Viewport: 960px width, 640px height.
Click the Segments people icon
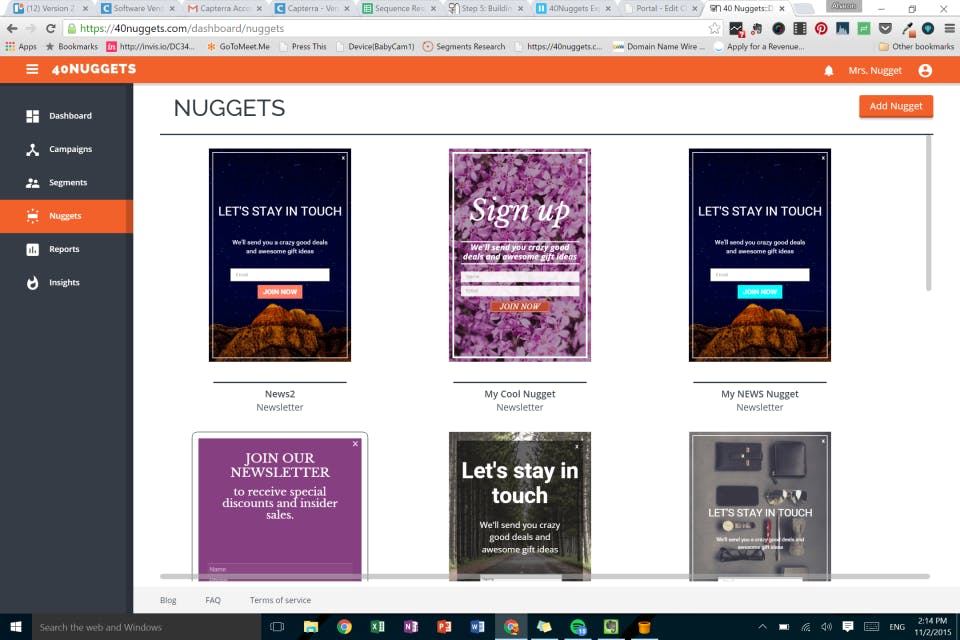click(x=32, y=183)
